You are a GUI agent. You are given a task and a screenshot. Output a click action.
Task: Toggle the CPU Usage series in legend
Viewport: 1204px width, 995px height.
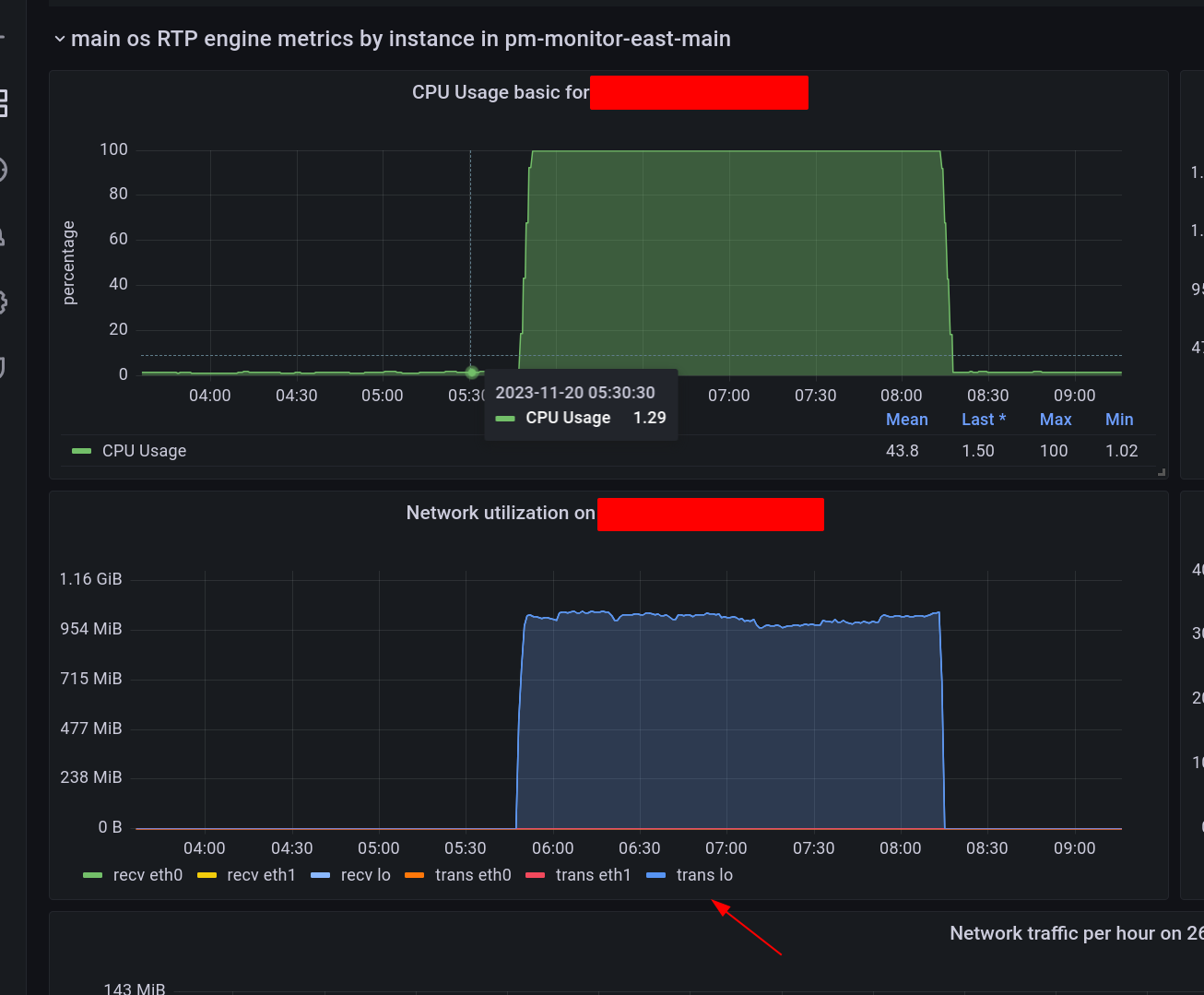pos(144,450)
